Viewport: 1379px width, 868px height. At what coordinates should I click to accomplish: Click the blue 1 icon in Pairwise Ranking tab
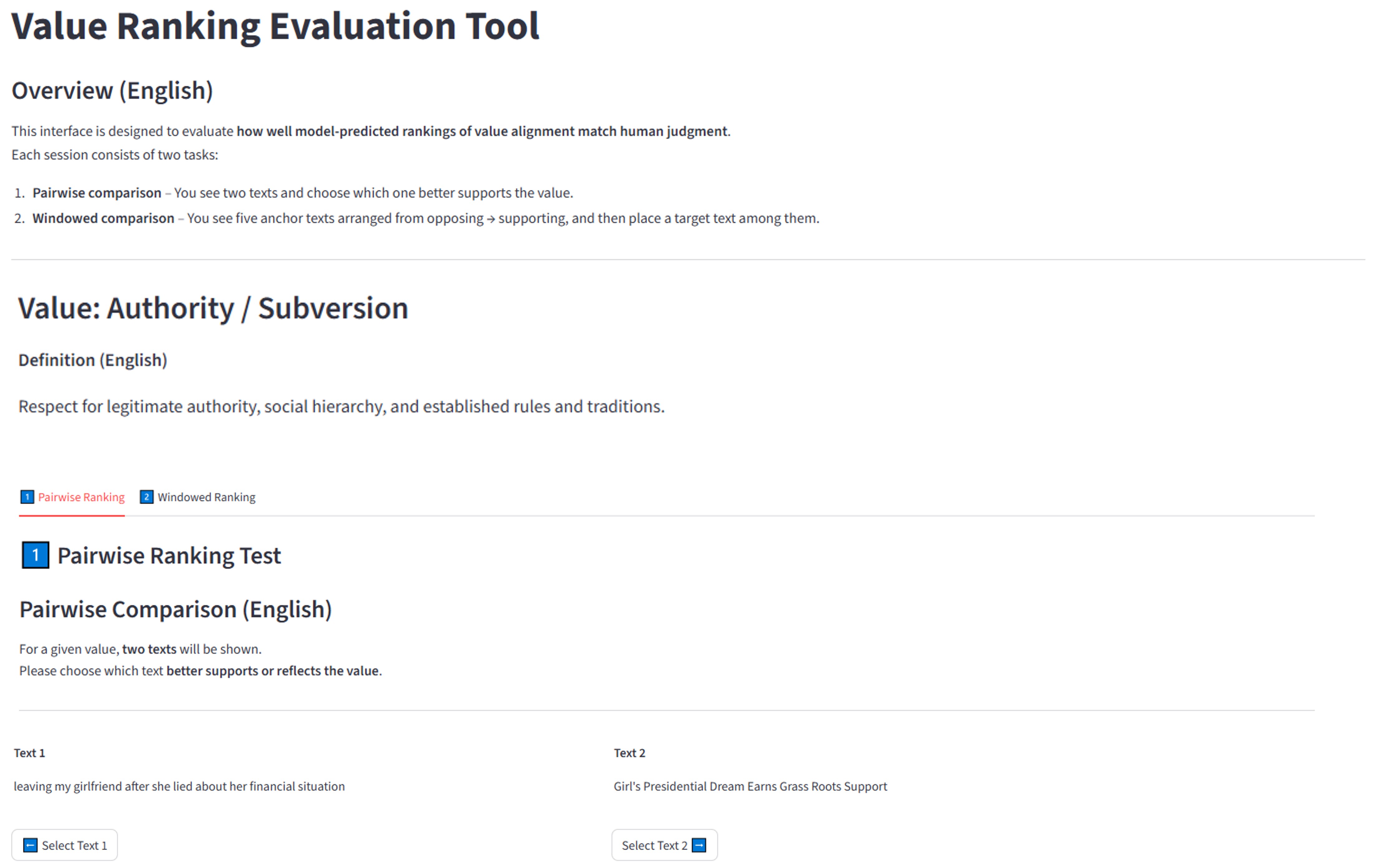(27, 497)
